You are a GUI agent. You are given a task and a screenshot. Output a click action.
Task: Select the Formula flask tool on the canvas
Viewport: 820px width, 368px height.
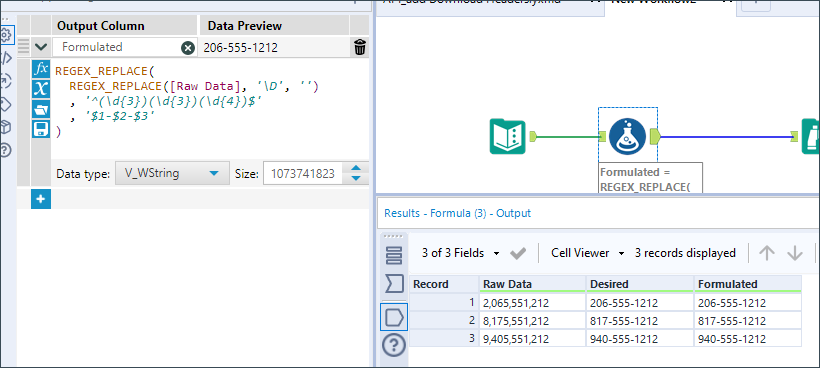point(627,136)
